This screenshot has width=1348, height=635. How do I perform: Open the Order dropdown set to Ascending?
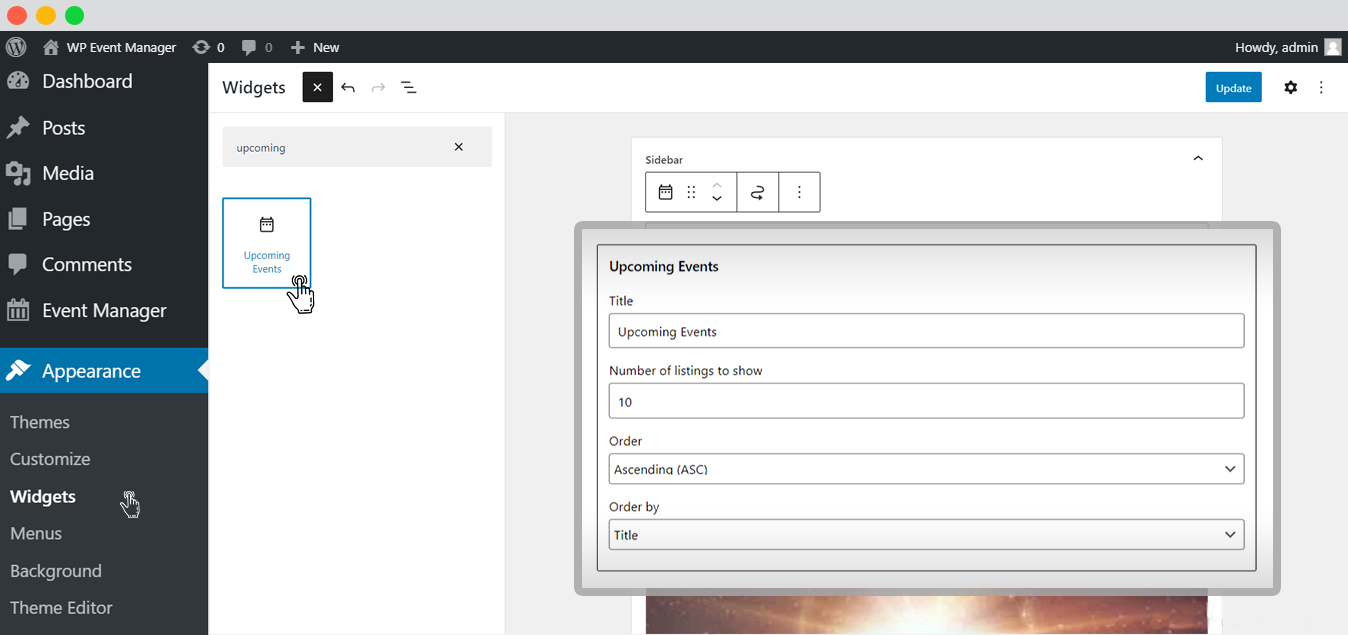pos(926,469)
